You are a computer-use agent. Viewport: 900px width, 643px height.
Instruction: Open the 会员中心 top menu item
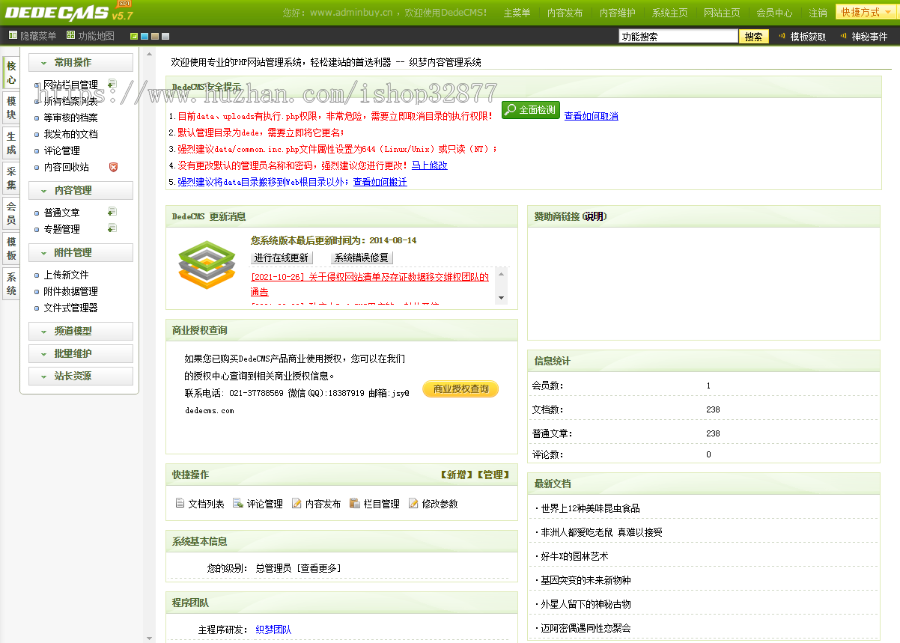coord(774,13)
